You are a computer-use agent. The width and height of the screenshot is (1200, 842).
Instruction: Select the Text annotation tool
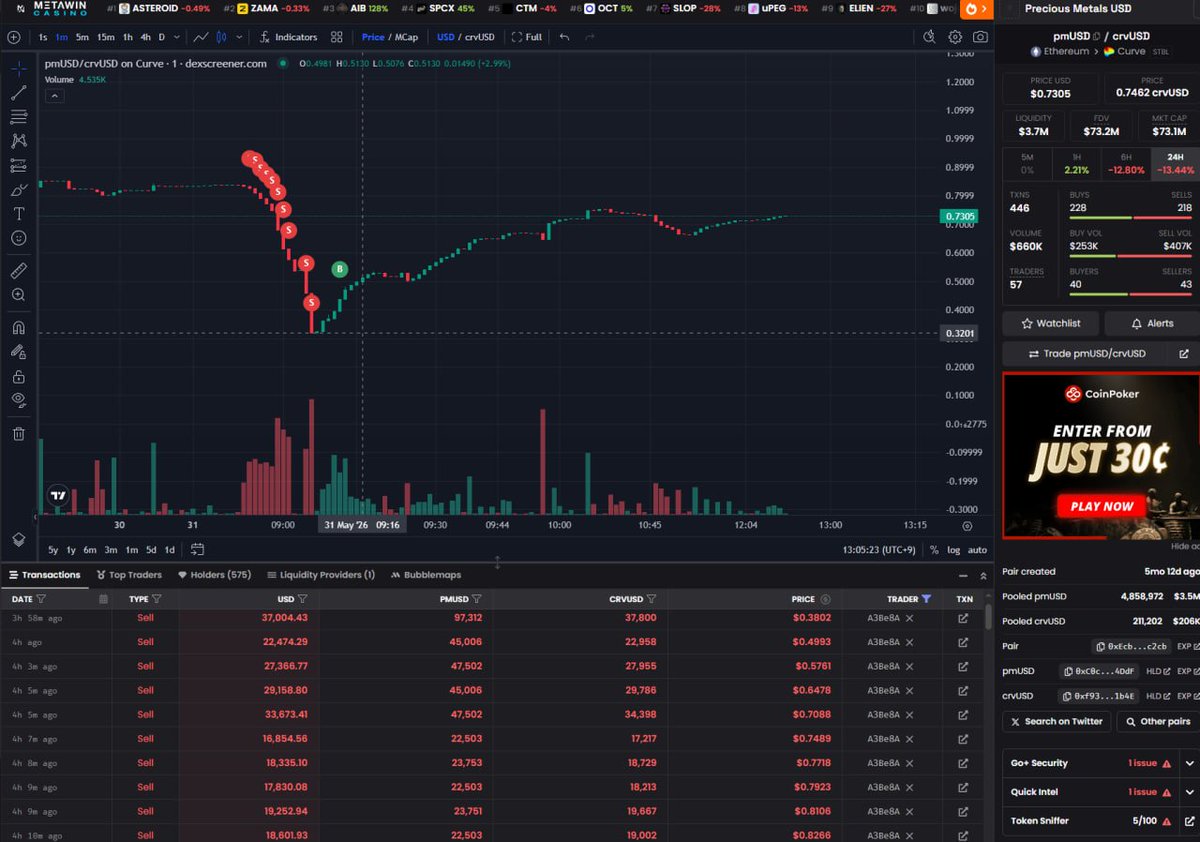(18, 214)
